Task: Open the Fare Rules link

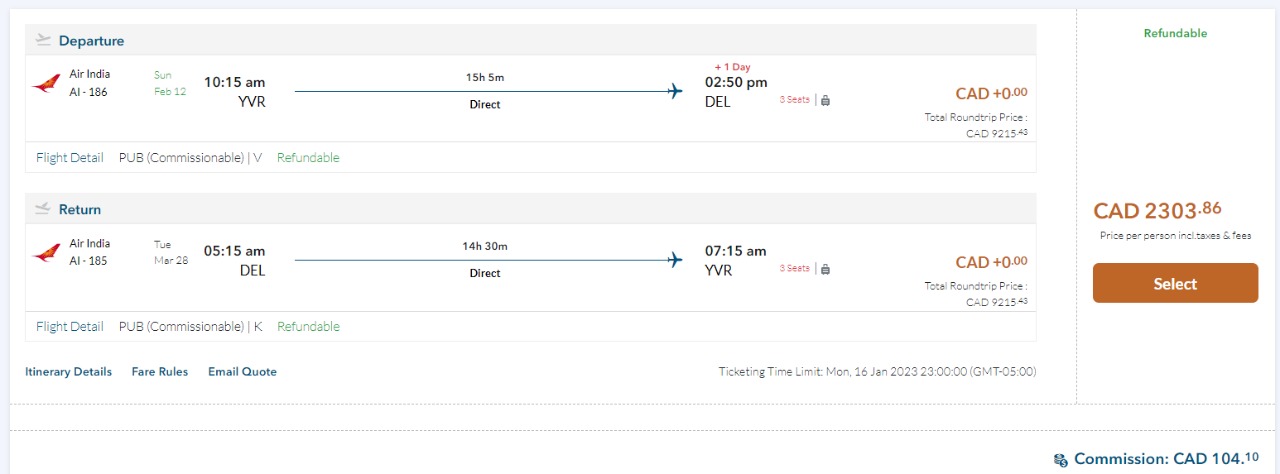Action: [160, 372]
